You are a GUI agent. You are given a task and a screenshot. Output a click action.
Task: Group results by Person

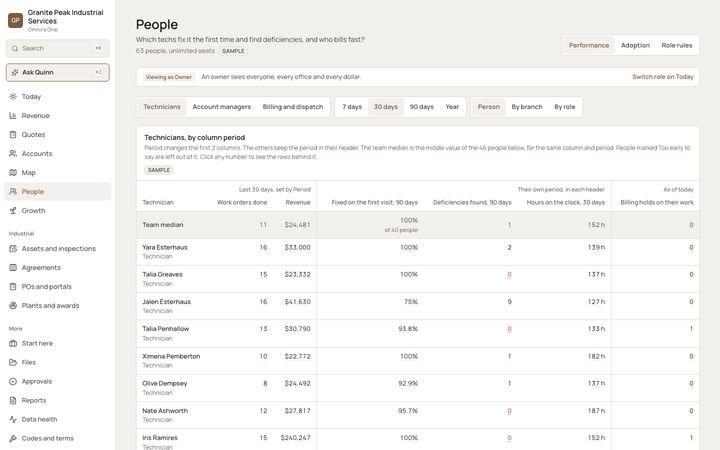click(x=489, y=107)
